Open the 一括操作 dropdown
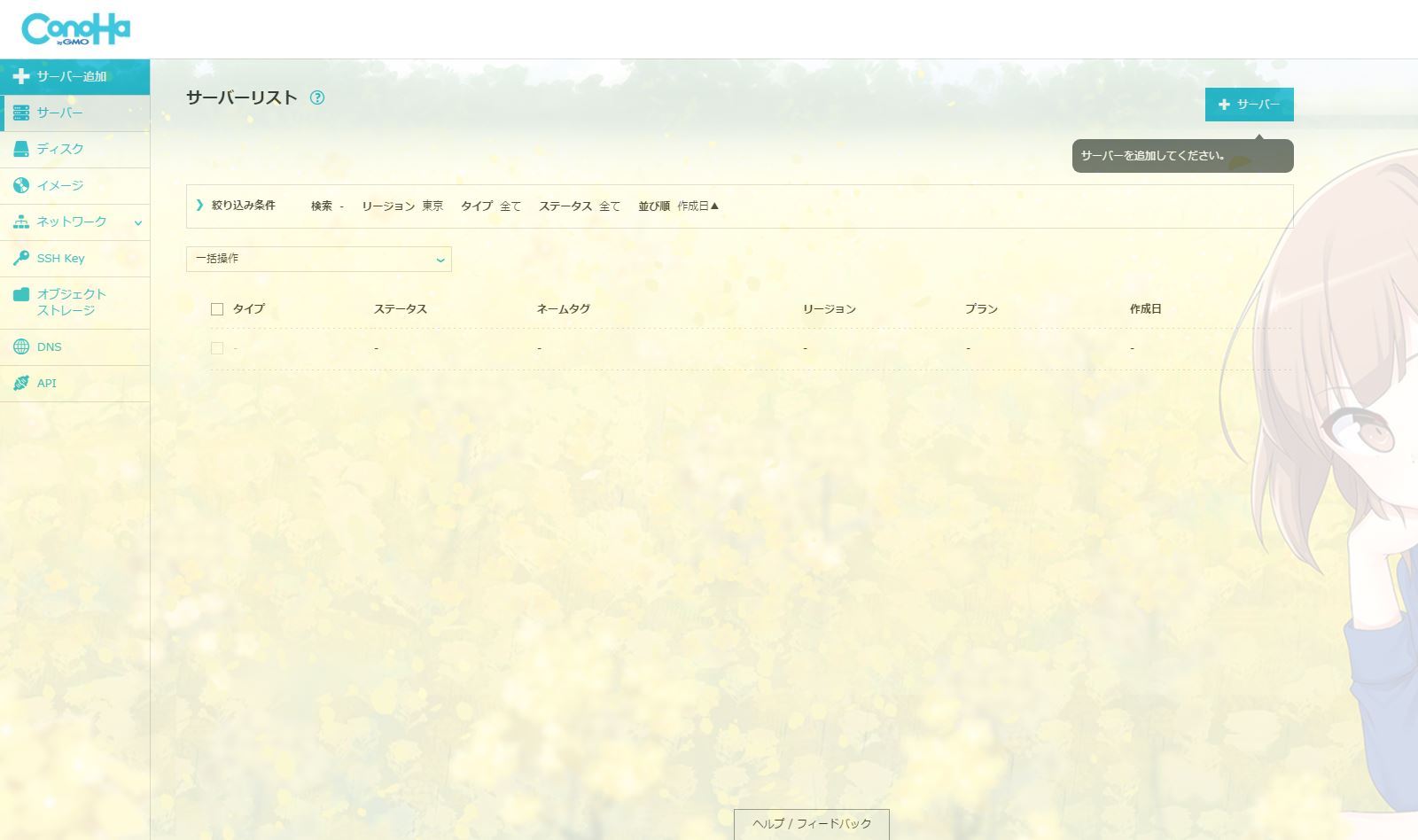 click(319, 259)
